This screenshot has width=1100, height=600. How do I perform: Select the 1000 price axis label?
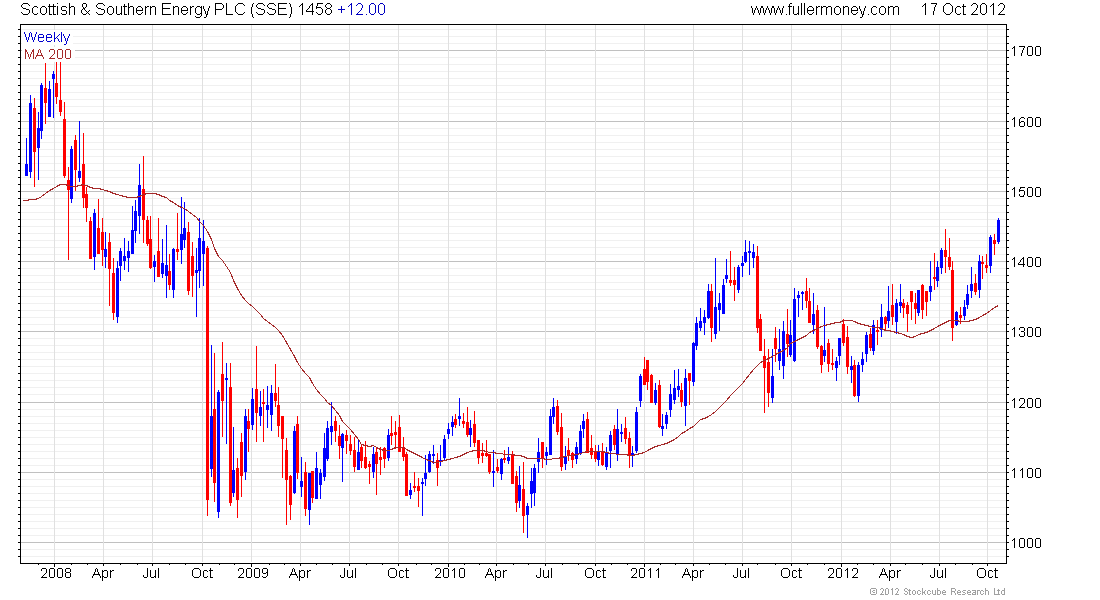pos(1026,543)
